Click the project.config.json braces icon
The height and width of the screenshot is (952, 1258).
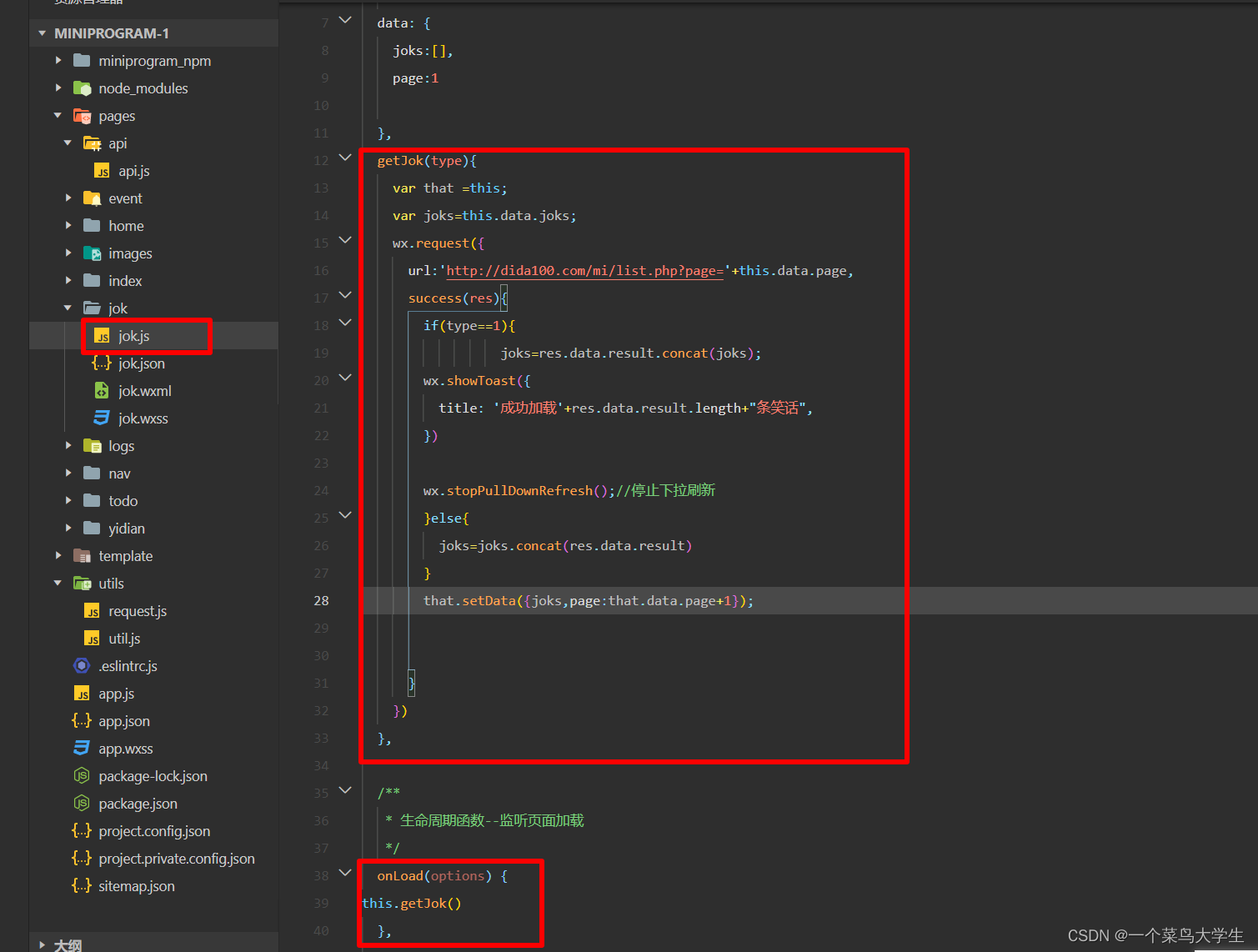tap(82, 831)
